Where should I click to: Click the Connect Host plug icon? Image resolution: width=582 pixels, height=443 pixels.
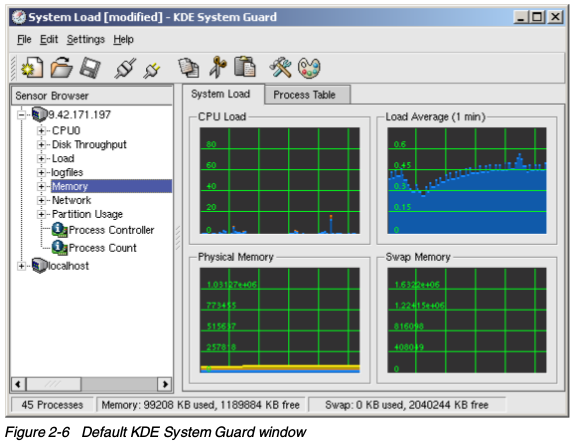[125, 68]
